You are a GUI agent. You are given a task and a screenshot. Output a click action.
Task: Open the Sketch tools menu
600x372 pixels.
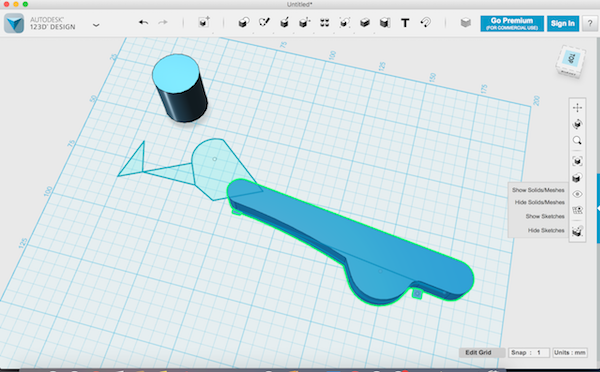pyautogui.click(x=264, y=22)
